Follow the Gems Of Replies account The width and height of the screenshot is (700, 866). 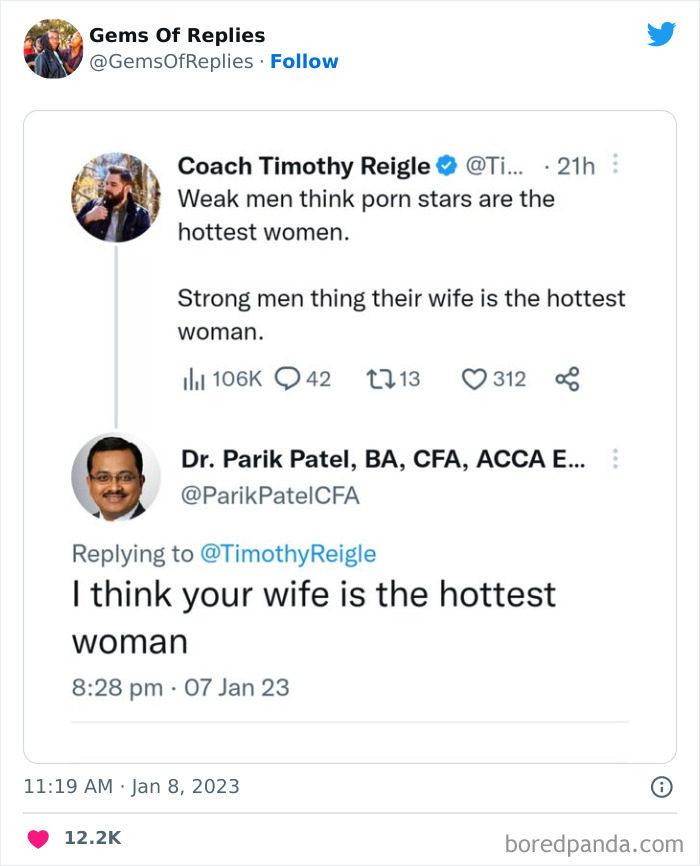(305, 61)
